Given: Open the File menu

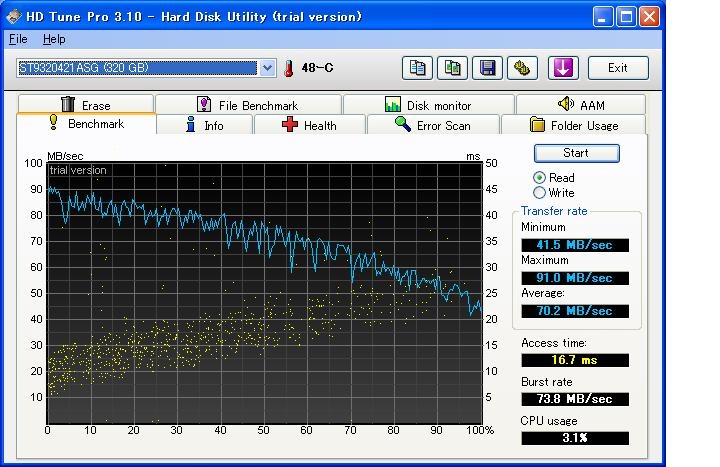Looking at the screenshot, I should 18,39.
